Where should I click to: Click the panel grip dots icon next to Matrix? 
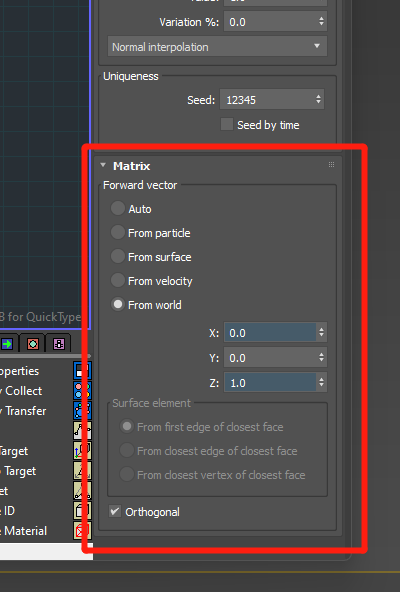tap(331, 165)
